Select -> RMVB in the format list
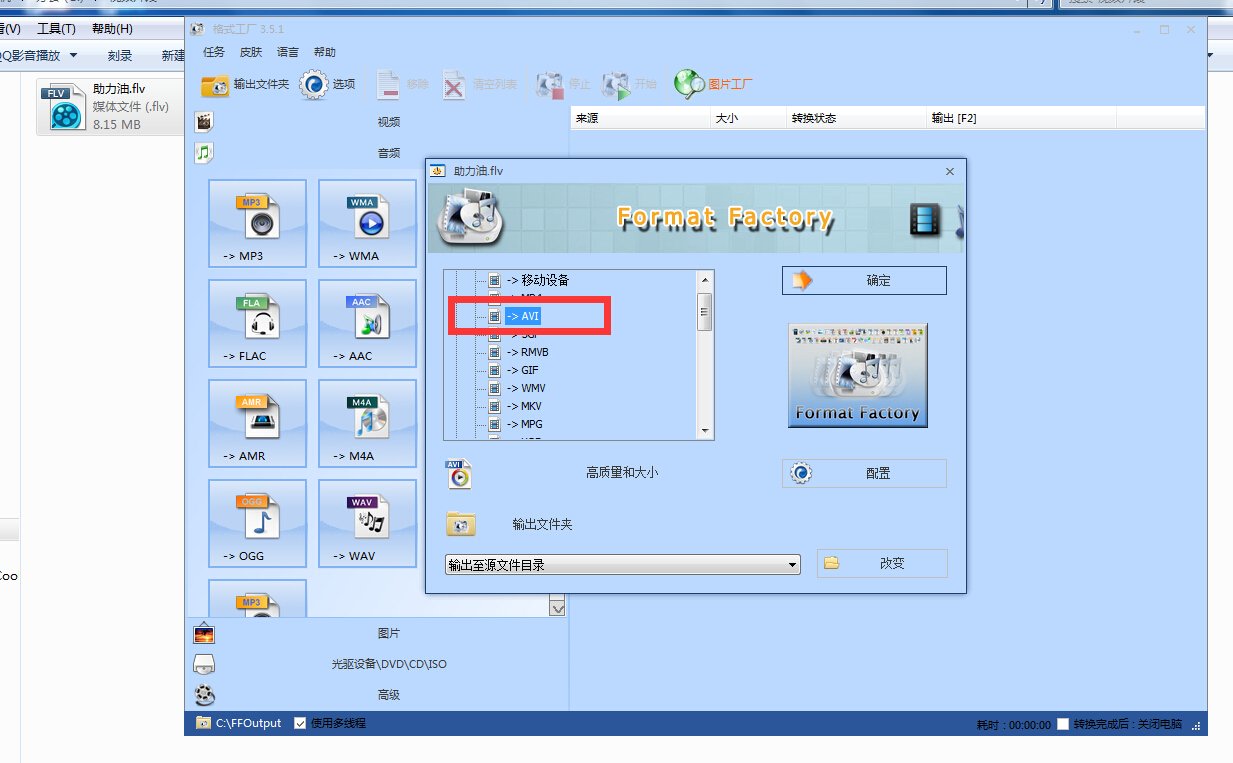 point(534,352)
